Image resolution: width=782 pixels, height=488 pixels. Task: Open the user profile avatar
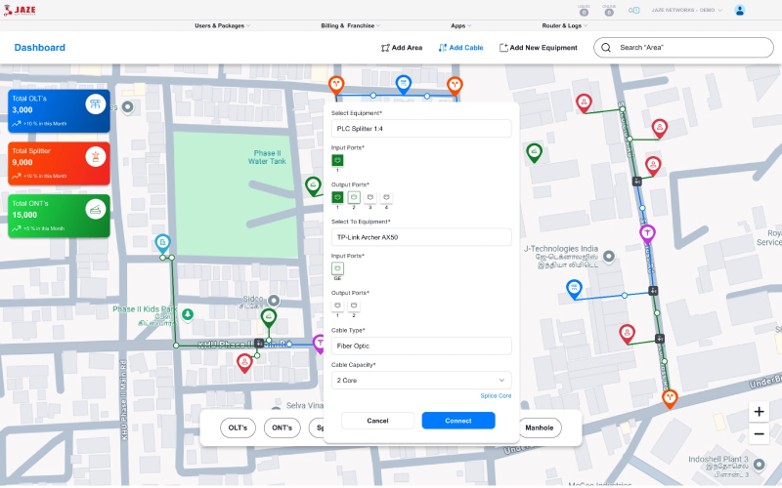[740, 10]
